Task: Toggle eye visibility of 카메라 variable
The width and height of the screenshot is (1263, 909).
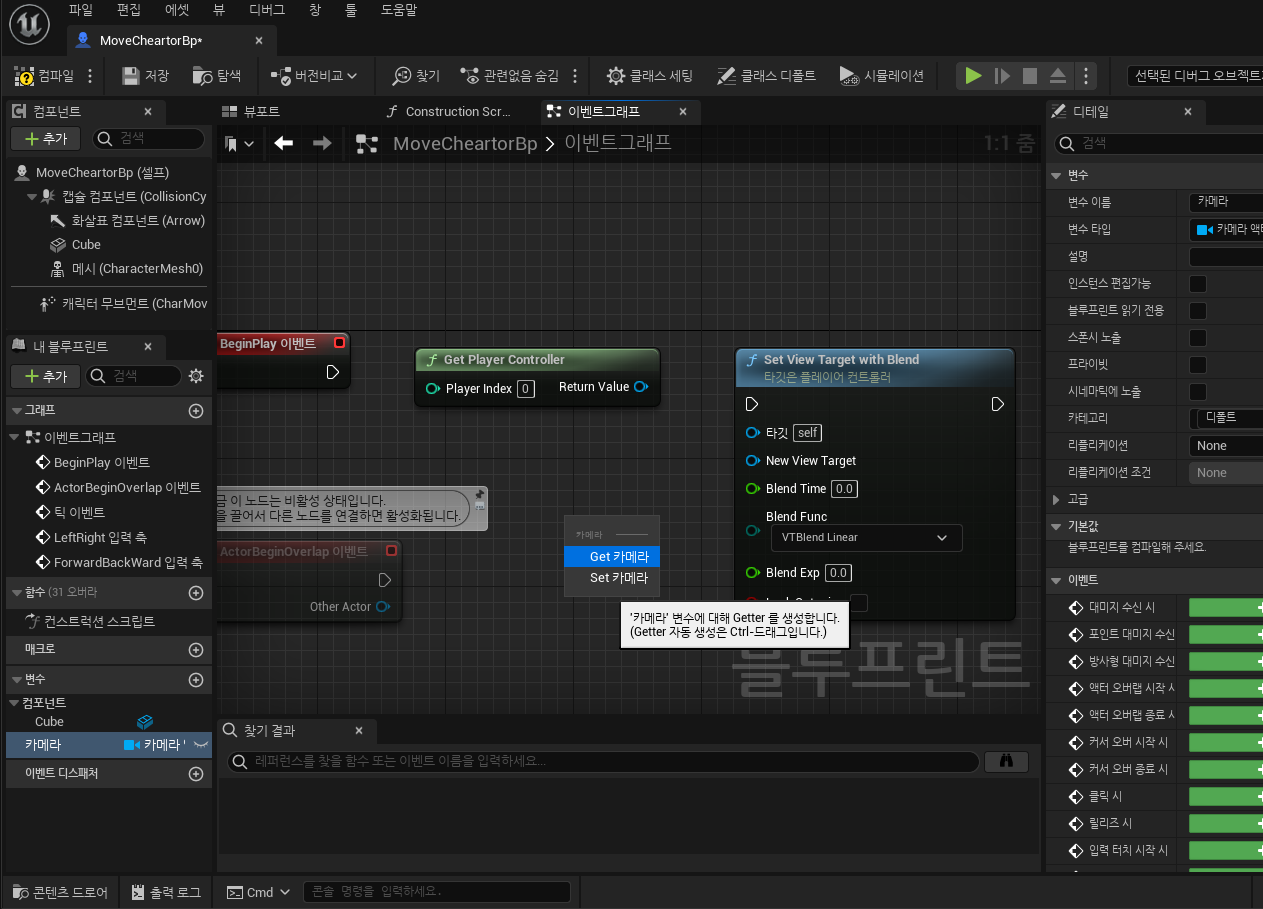Action: 200,745
